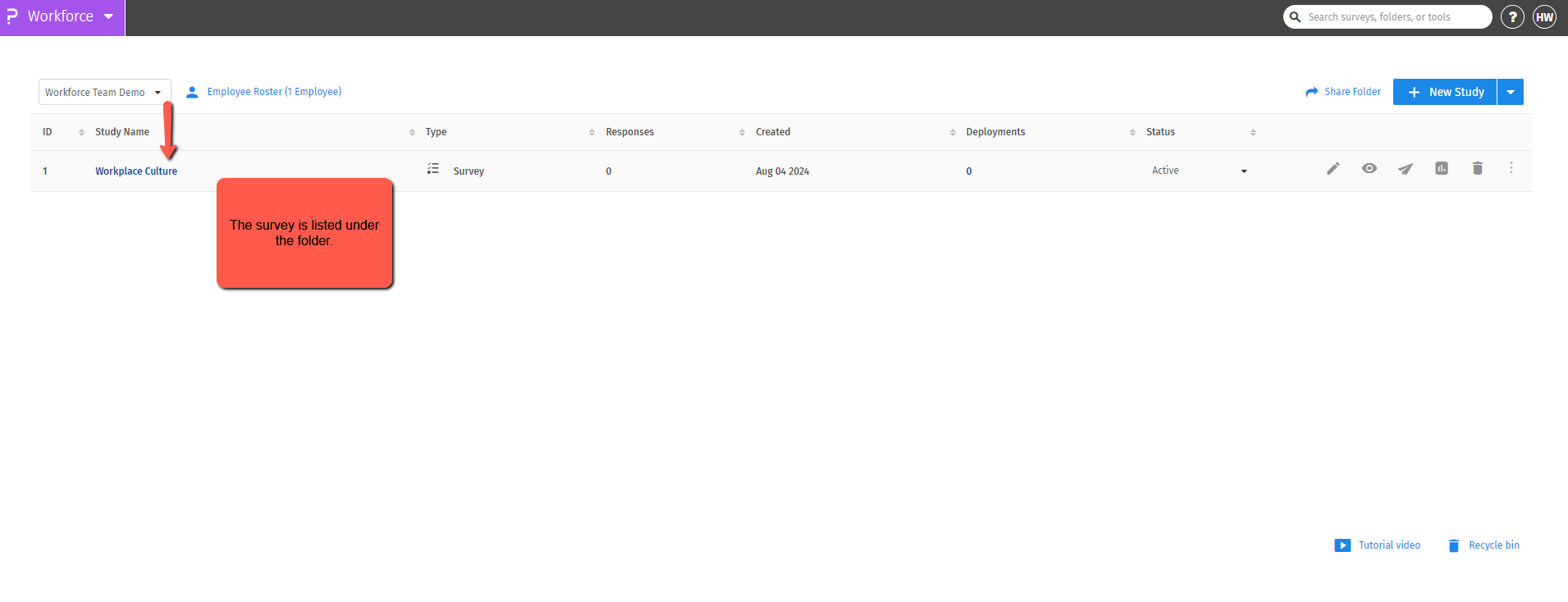The width and height of the screenshot is (1568, 602).
Task: Open the Workforce product switcher dropdown
Action: [62, 17]
